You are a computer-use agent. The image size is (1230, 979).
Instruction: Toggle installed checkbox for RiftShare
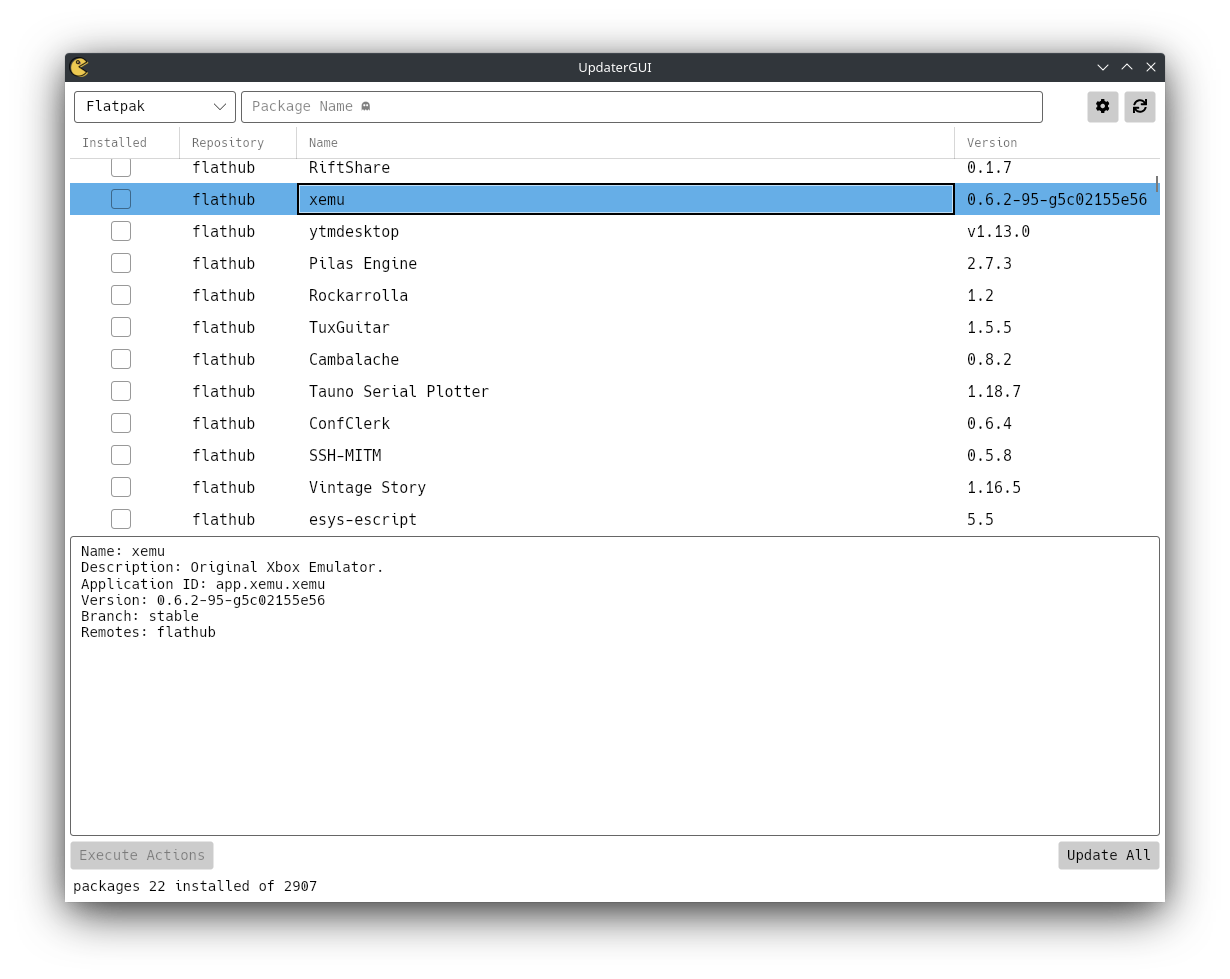121,167
